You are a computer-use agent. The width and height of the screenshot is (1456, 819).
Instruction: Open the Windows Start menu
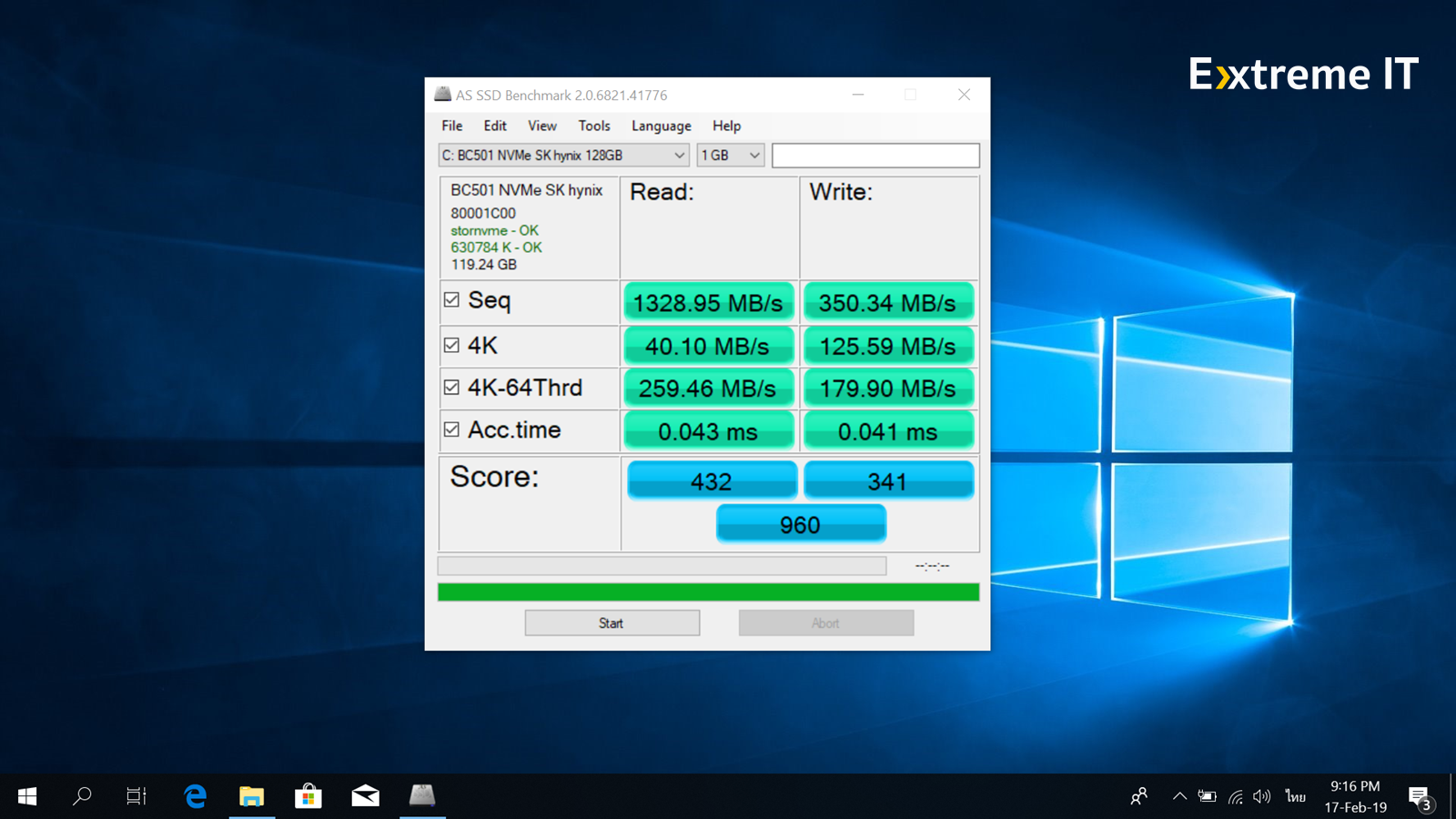point(27,796)
